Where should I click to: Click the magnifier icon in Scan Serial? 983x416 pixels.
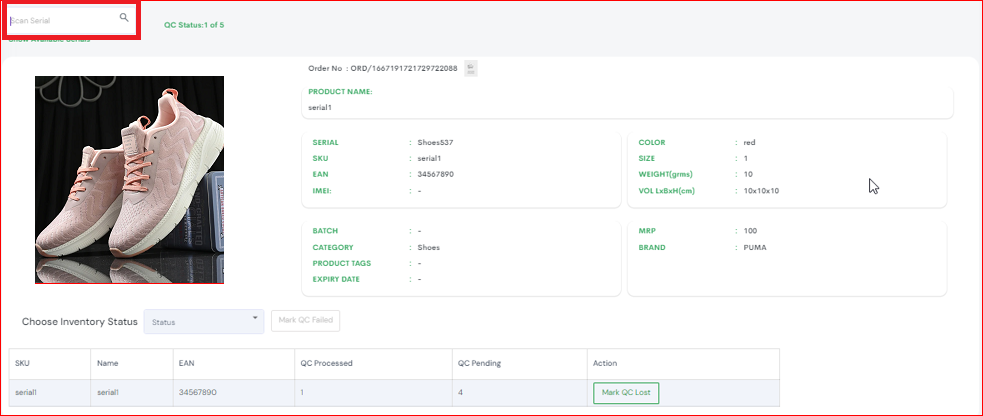pyautogui.click(x=124, y=18)
